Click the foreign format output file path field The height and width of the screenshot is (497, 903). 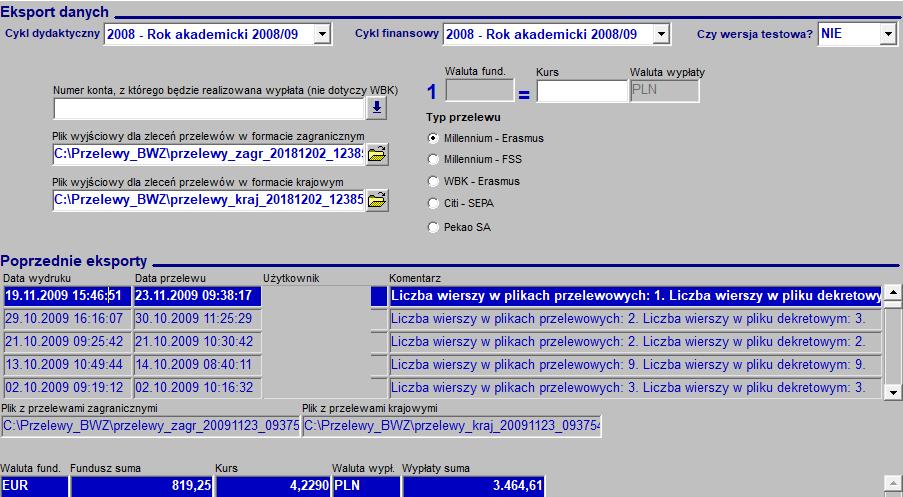208,154
